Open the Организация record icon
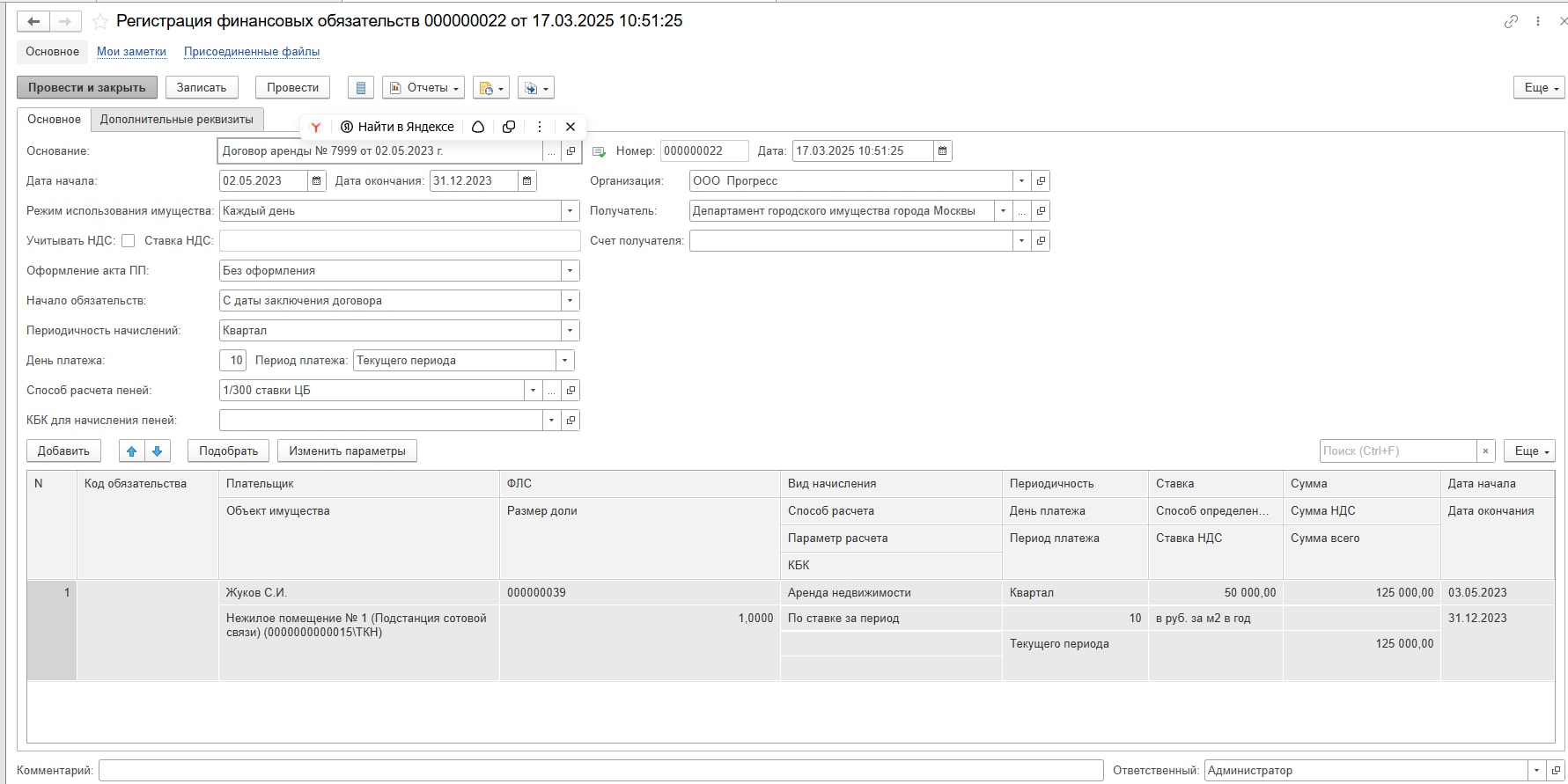The width and height of the screenshot is (1568, 784). [1041, 181]
